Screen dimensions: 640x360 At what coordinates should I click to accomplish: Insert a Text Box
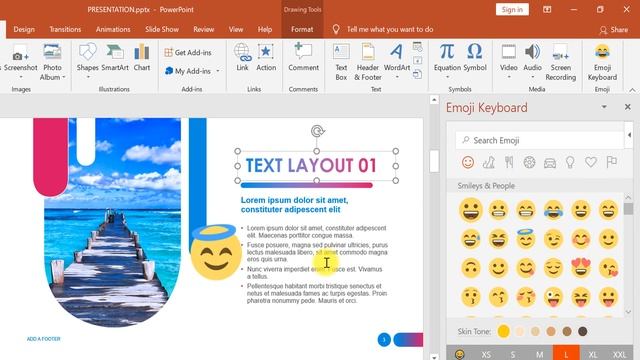point(341,62)
